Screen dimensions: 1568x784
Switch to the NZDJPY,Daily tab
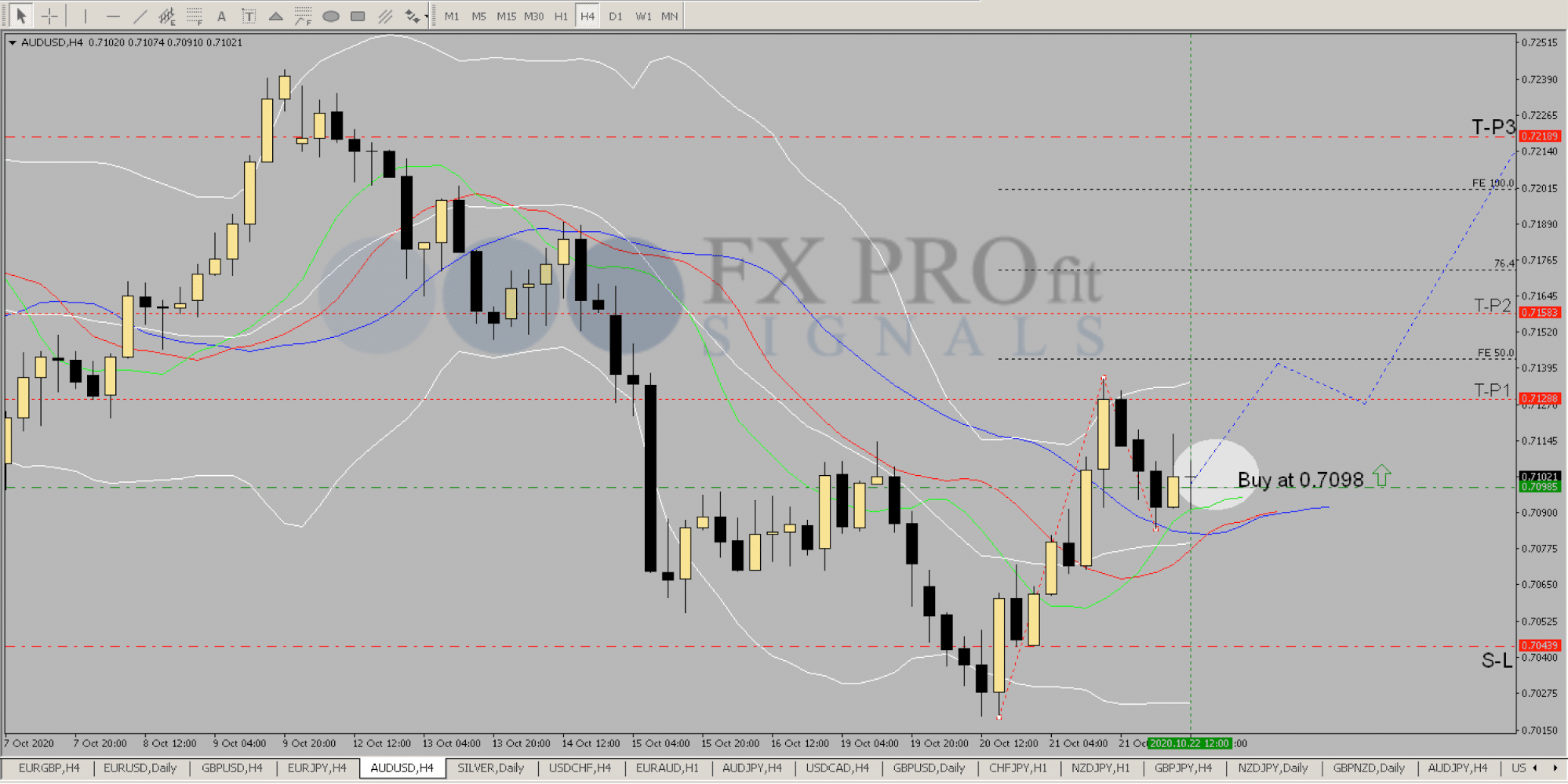pos(1272,768)
